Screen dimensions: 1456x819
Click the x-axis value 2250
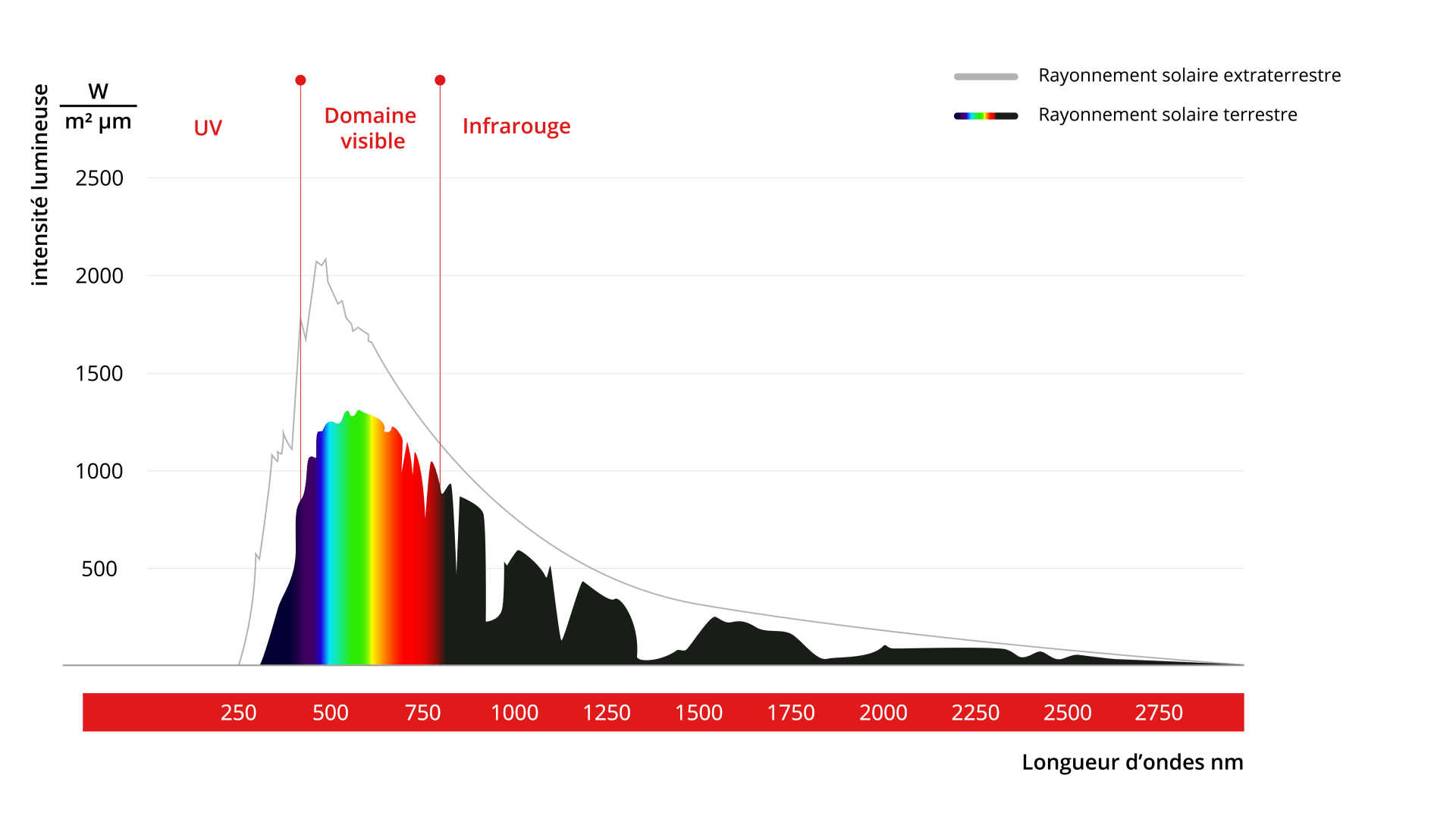(x=975, y=713)
